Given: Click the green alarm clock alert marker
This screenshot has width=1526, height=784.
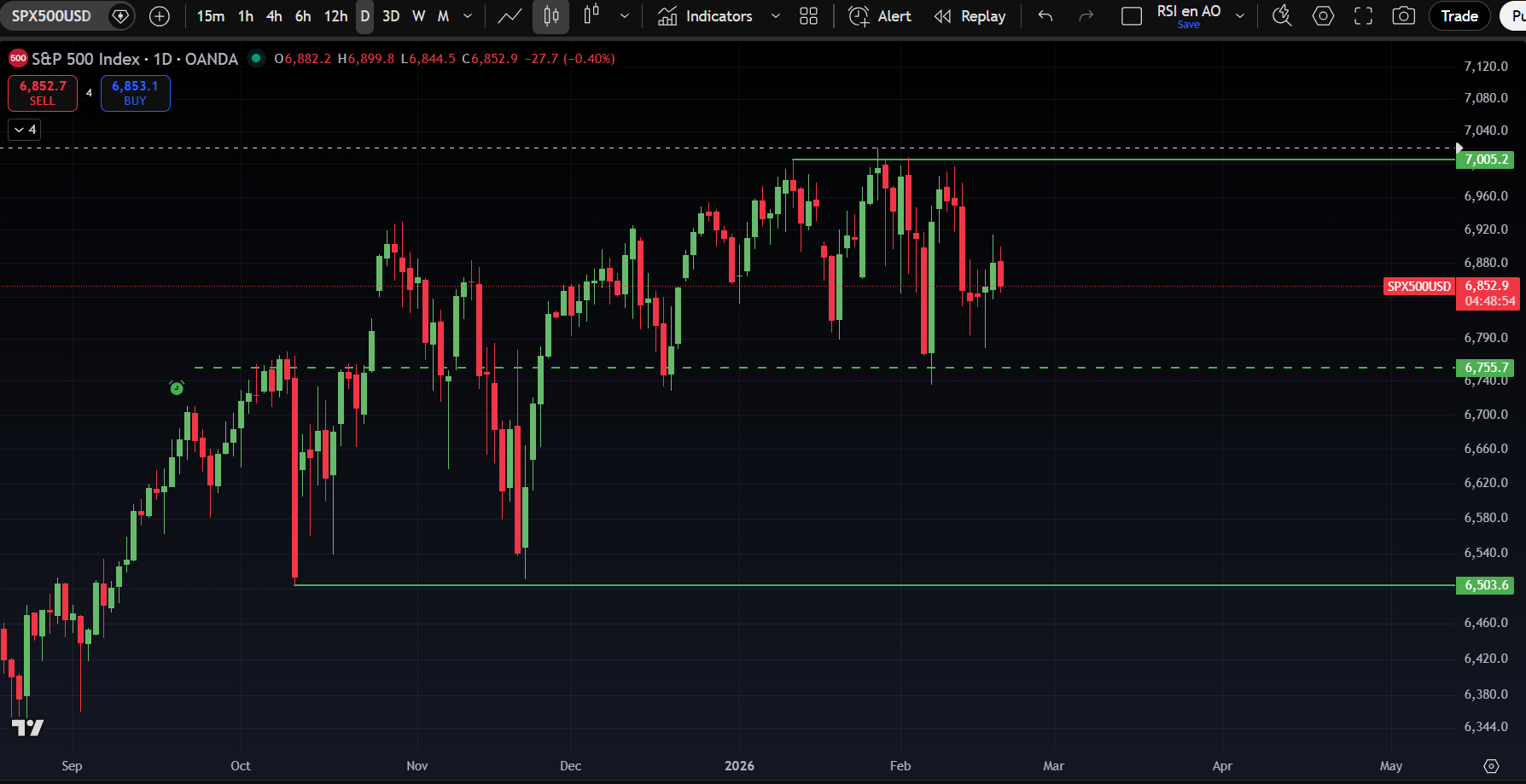Looking at the screenshot, I should tap(177, 388).
